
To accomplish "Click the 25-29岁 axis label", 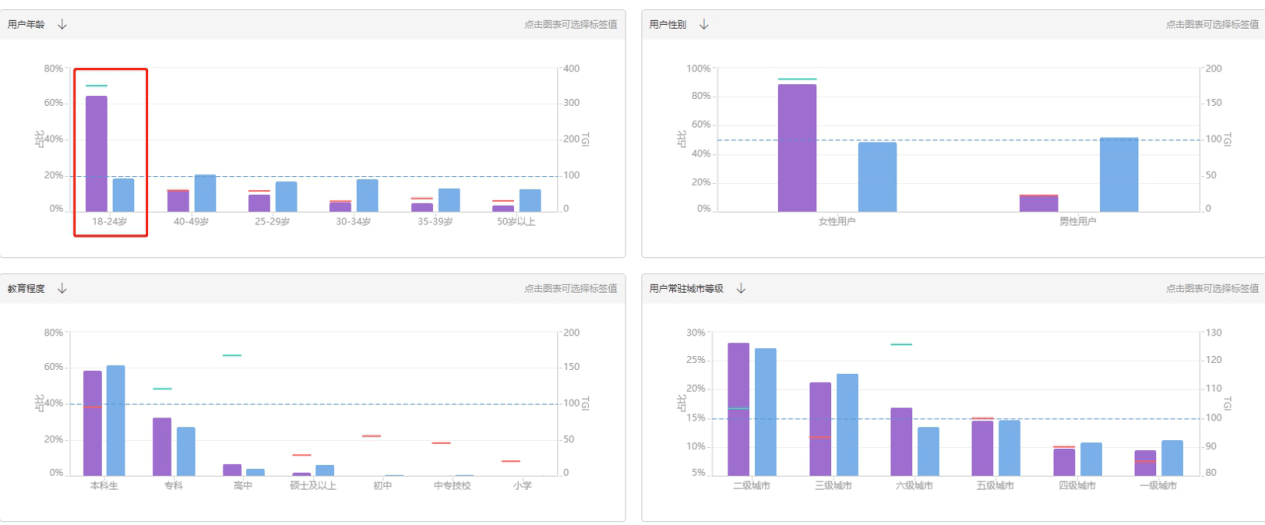I will pyautogui.click(x=272, y=222).
